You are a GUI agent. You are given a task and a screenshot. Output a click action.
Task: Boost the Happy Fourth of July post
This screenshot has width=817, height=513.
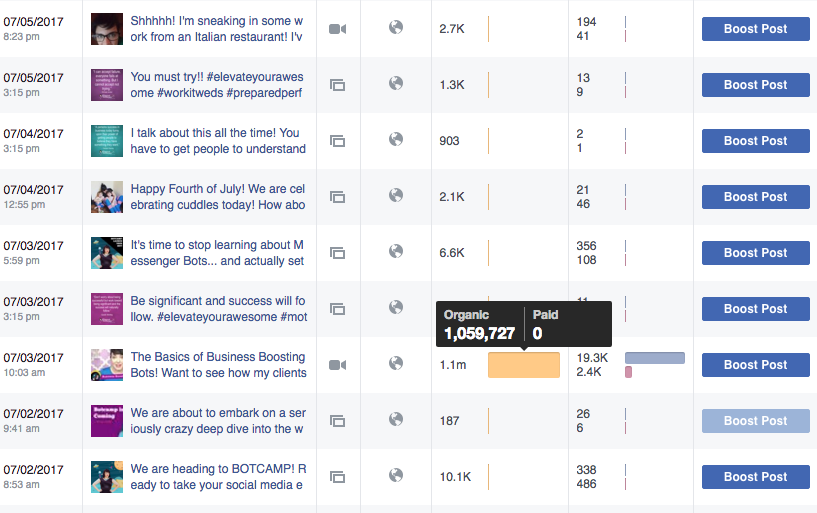pyautogui.click(x=756, y=197)
